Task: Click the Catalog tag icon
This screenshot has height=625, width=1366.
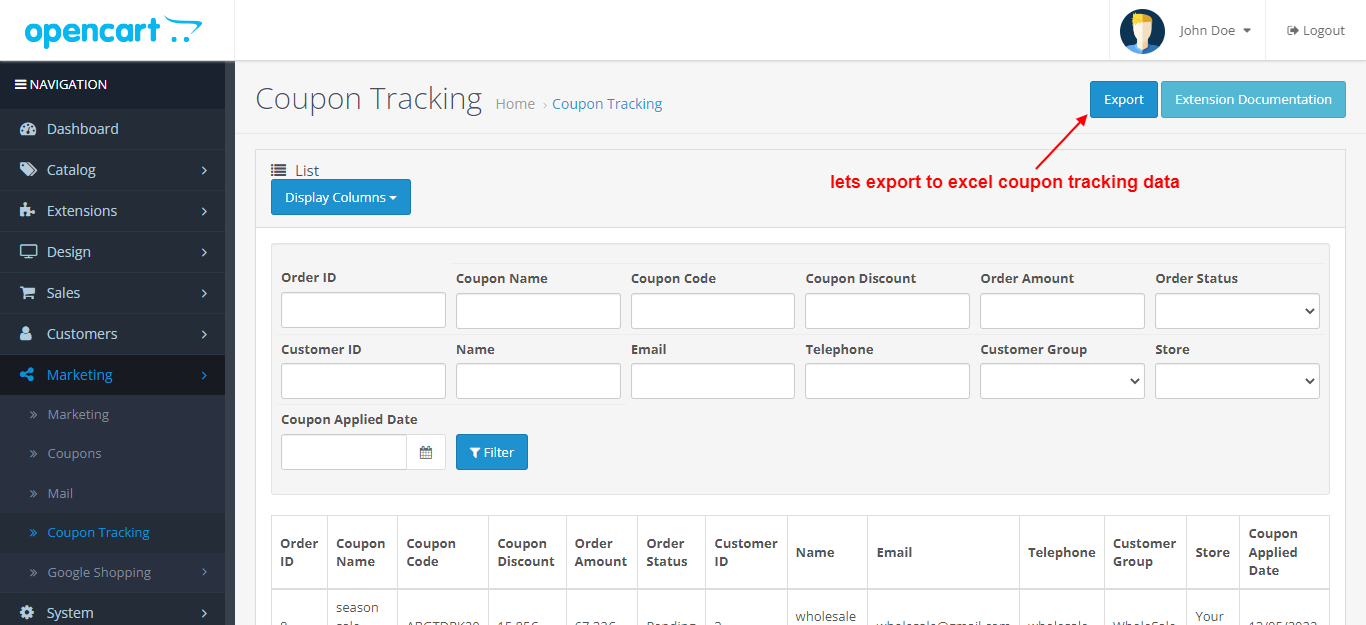Action: (x=28, y=170)
